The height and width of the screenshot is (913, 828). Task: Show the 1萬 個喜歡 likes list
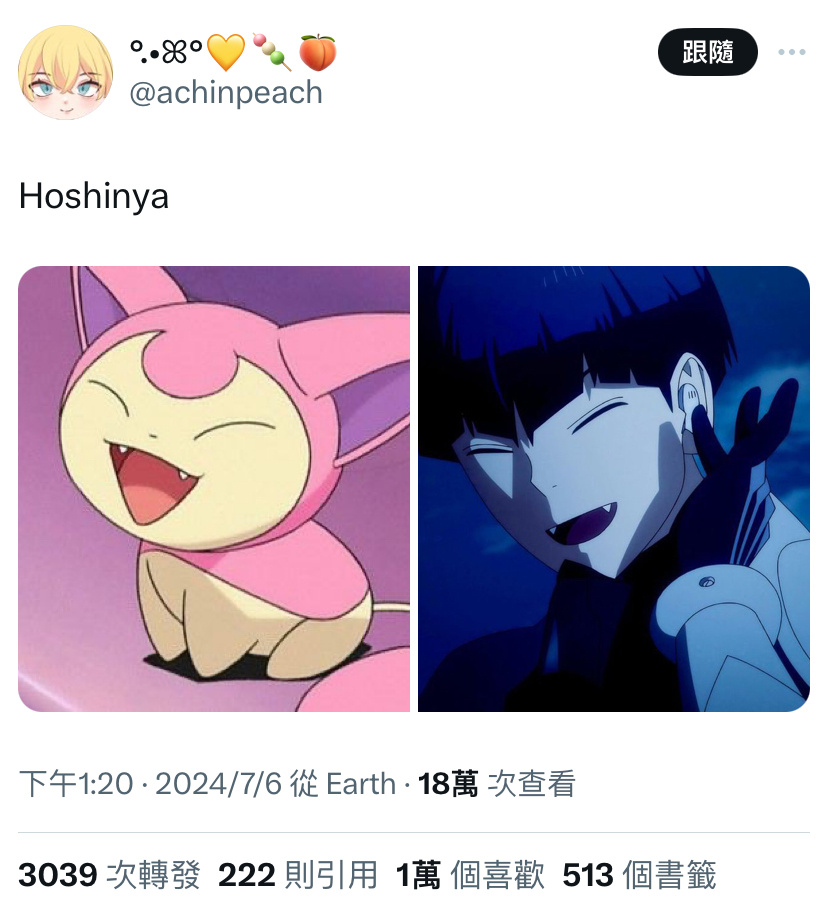470,875
